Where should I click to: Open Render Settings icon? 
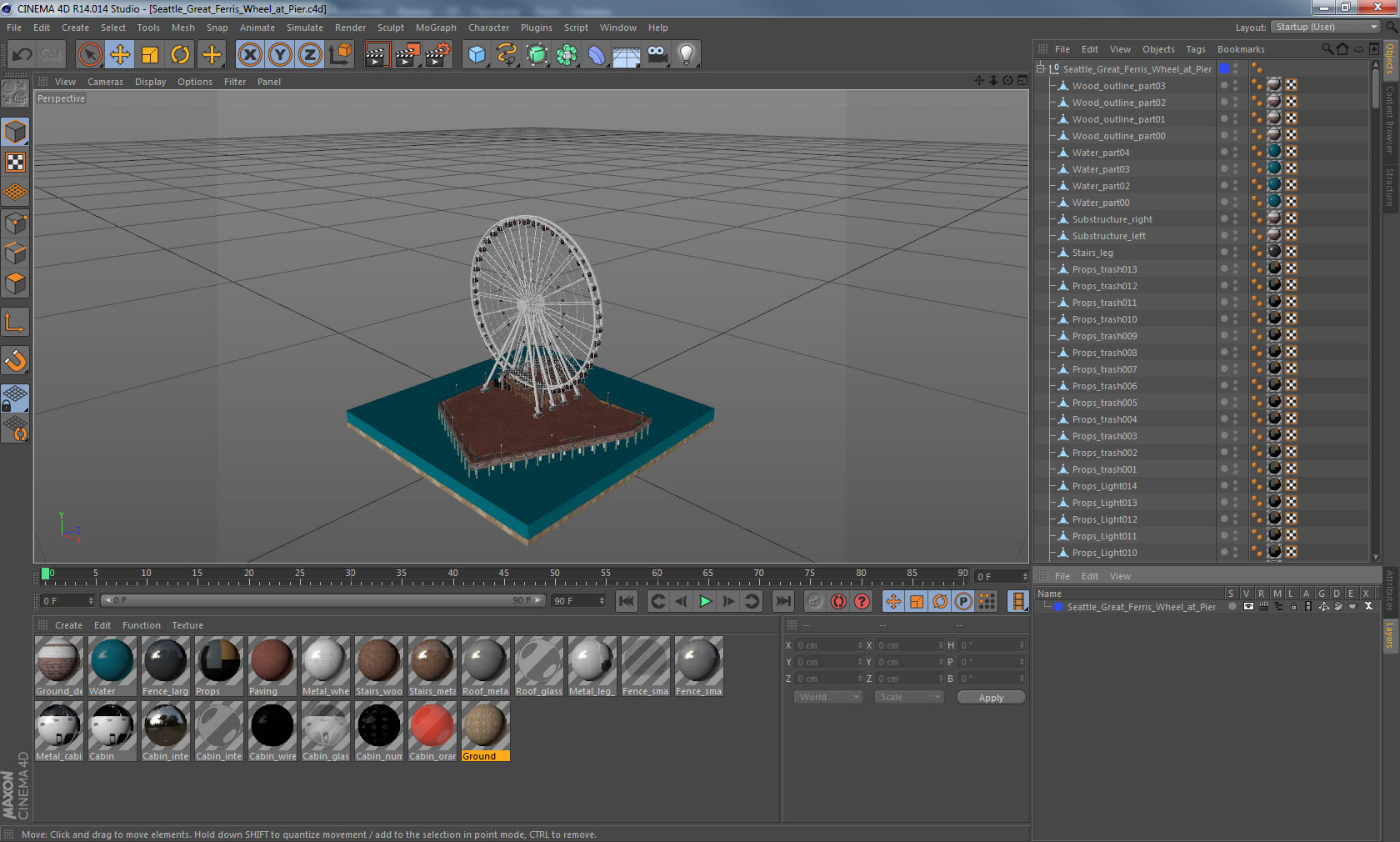[438, 55]
